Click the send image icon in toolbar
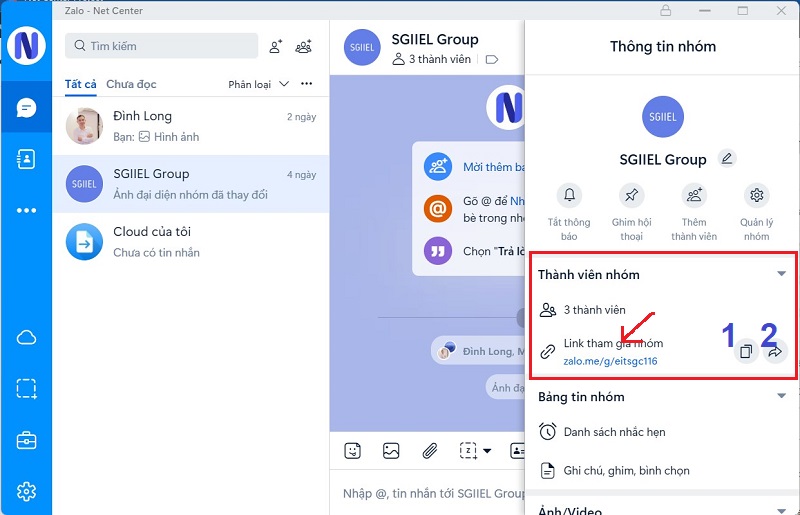 point(391,451)
